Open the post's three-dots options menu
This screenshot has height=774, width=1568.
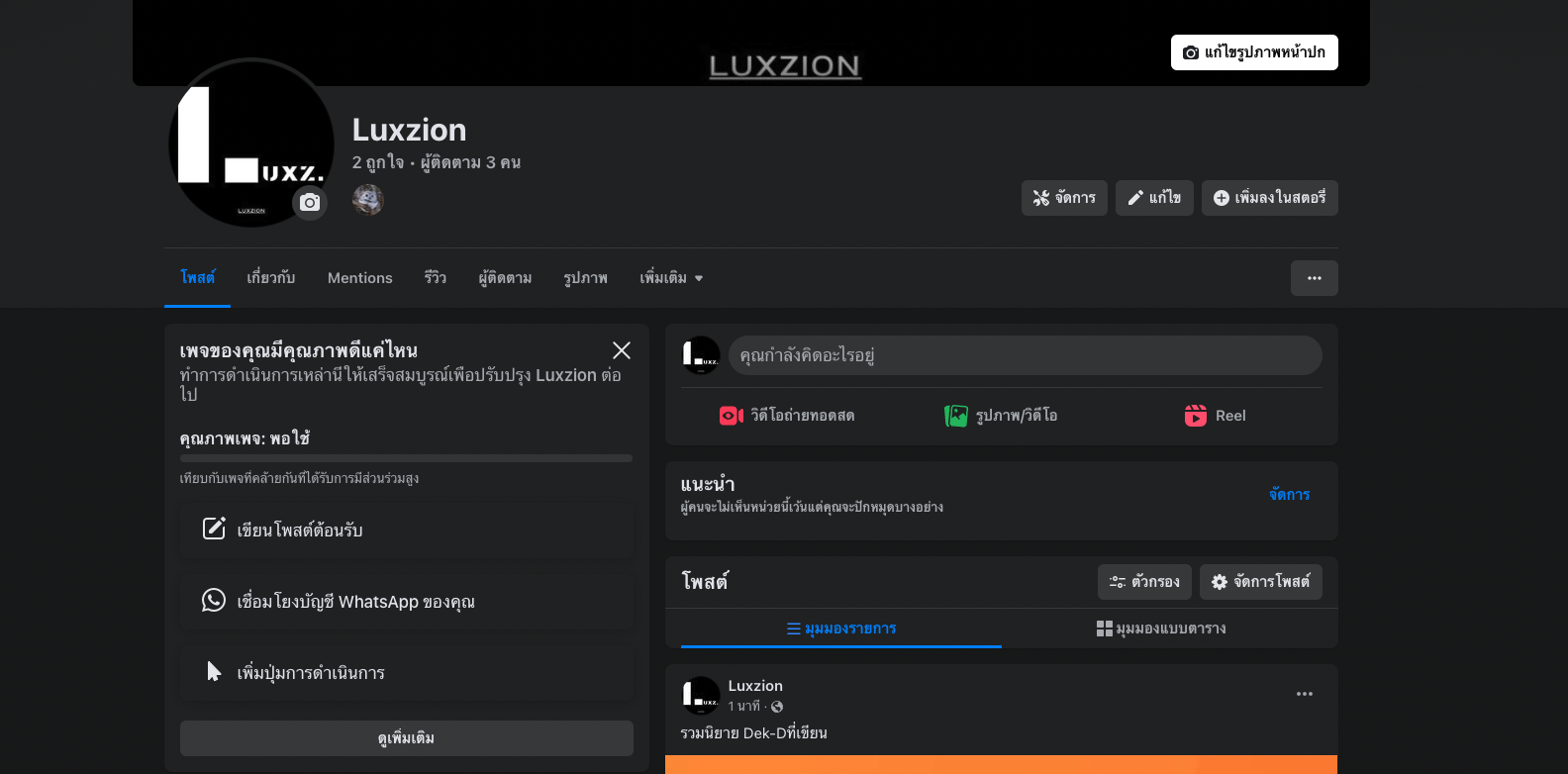1305,694
